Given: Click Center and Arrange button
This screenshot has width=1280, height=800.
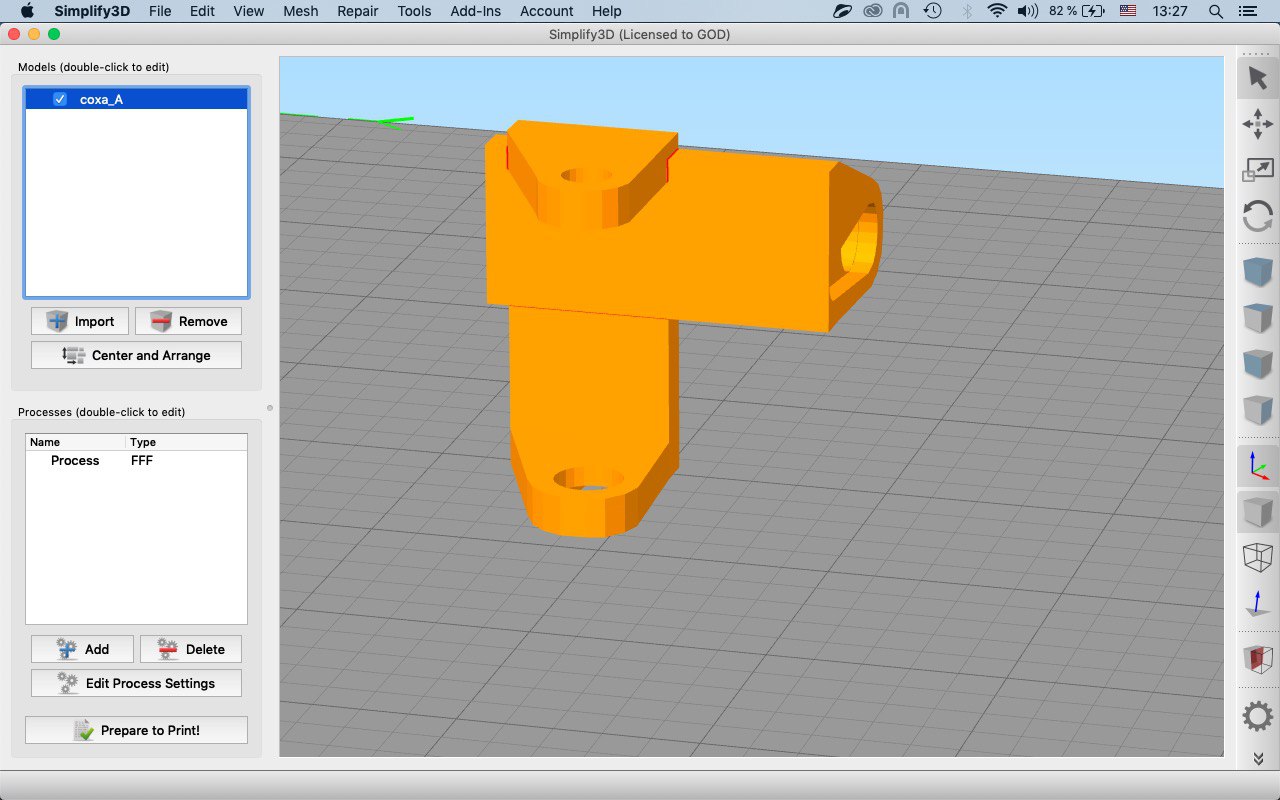Looking at the screenshot, I should [x=136, y=355].
